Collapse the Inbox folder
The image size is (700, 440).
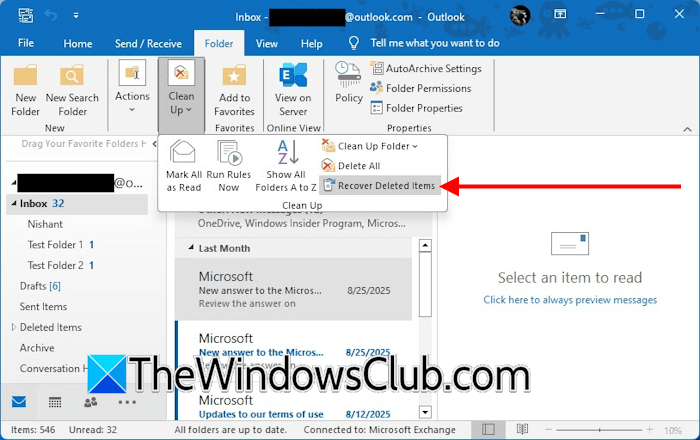click(14, 203)
